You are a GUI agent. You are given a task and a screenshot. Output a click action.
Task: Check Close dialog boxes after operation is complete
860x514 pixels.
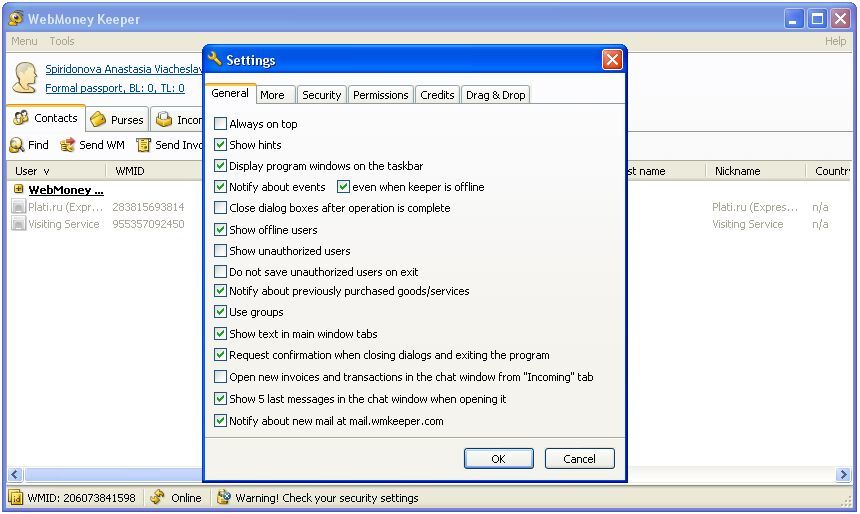pos(220,208)
